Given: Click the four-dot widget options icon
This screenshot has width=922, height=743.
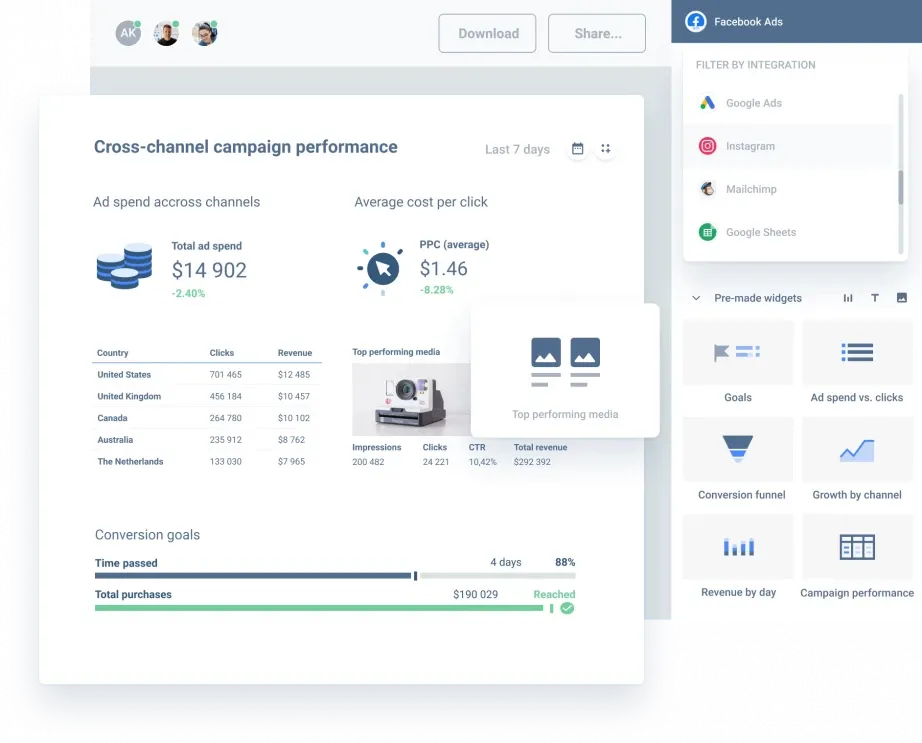Looking at the screenshot, I should pos(605,148).
